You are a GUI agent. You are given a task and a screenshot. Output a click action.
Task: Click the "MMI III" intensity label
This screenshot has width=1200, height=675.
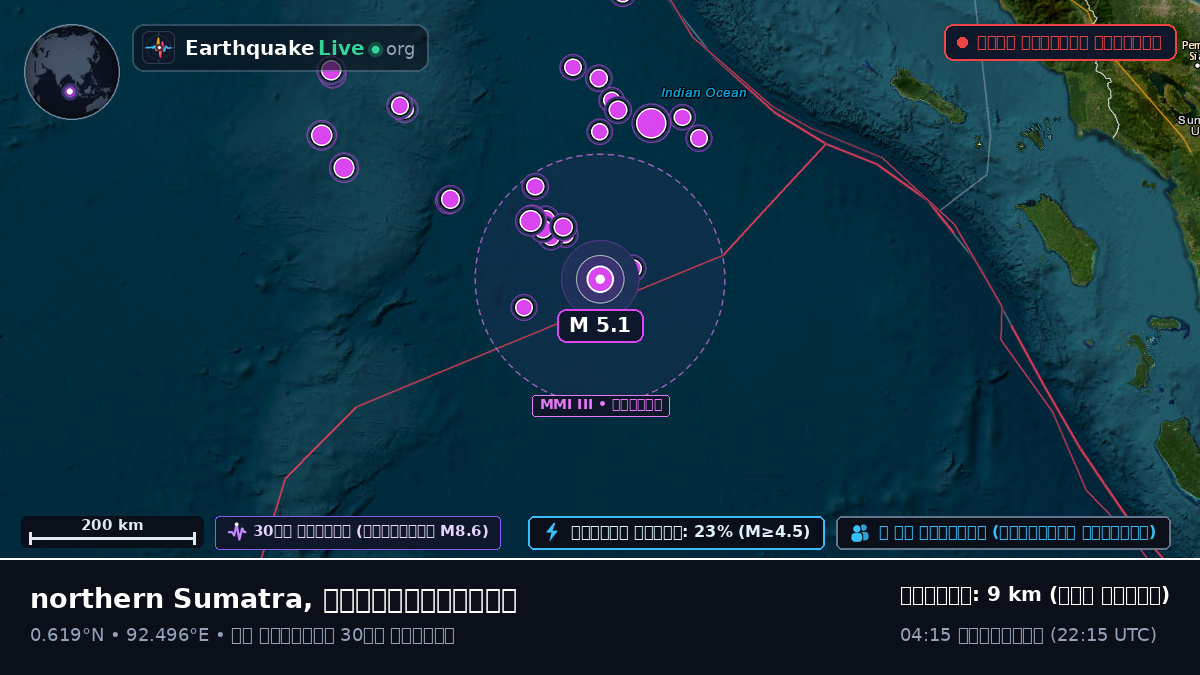click(x=600, y=405)
